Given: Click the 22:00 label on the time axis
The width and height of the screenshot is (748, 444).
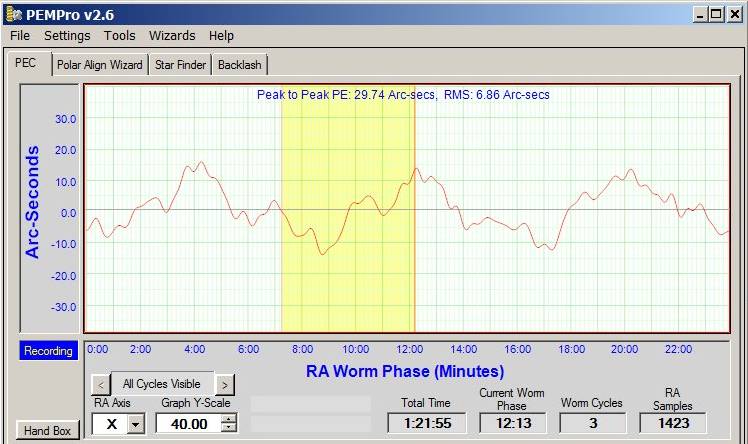Looking at the screenshot, I should [678, 349].
